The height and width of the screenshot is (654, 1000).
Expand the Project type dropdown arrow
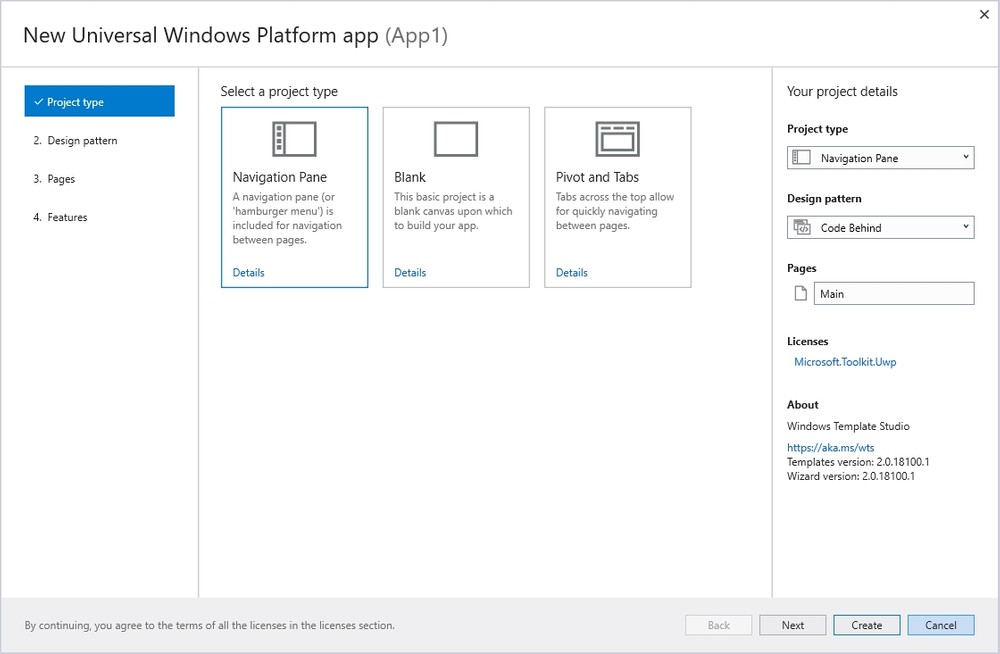(966, 157)
